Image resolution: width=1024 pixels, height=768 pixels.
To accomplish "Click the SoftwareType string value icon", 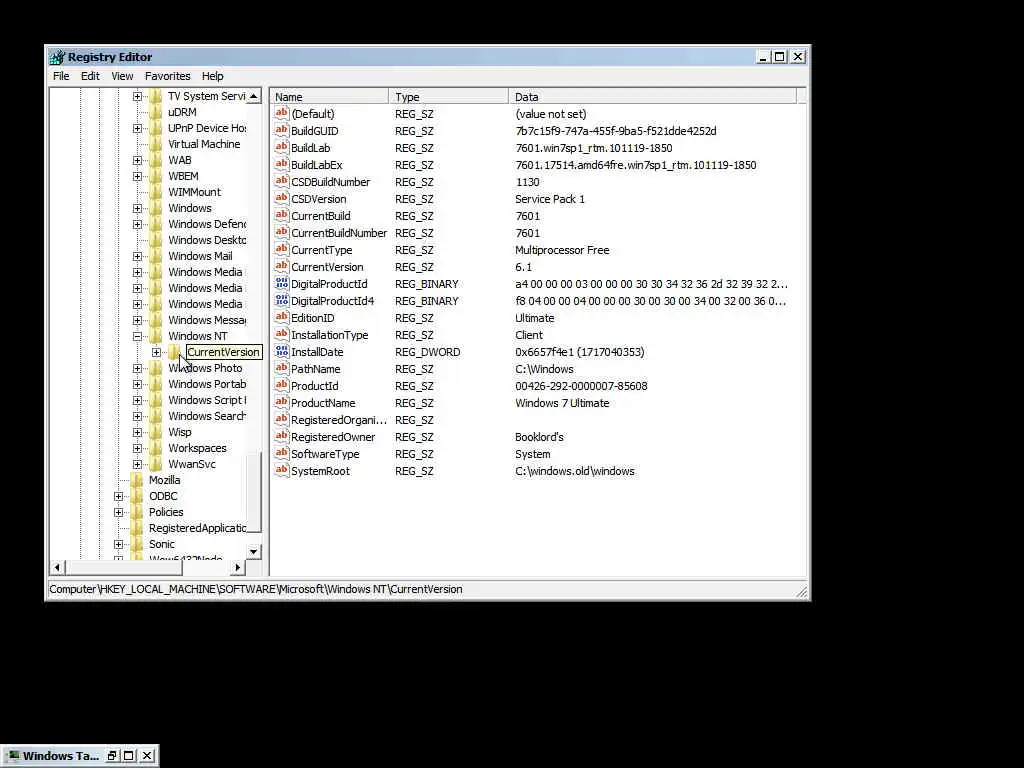I will coord(281,453).
